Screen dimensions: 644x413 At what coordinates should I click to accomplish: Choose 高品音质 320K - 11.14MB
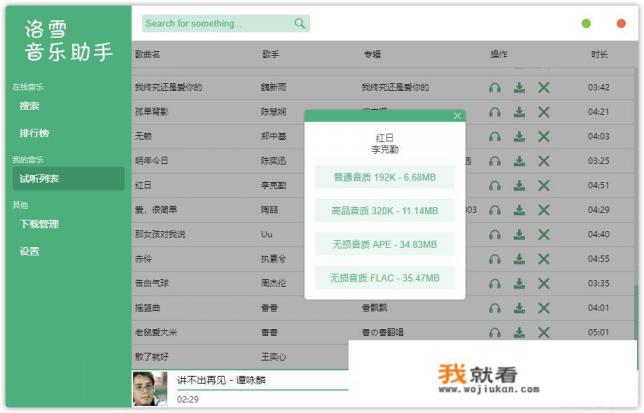[385, 211]
